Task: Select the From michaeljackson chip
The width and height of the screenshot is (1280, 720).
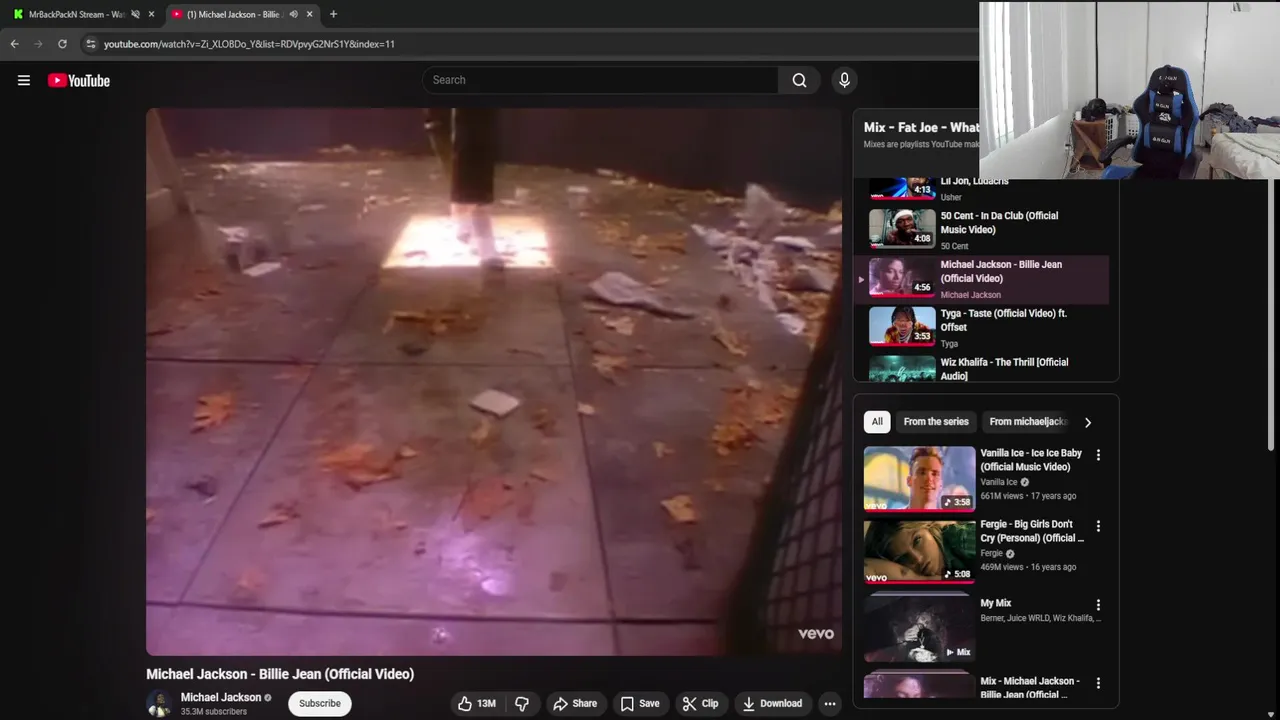Action: click(1028, 422)
